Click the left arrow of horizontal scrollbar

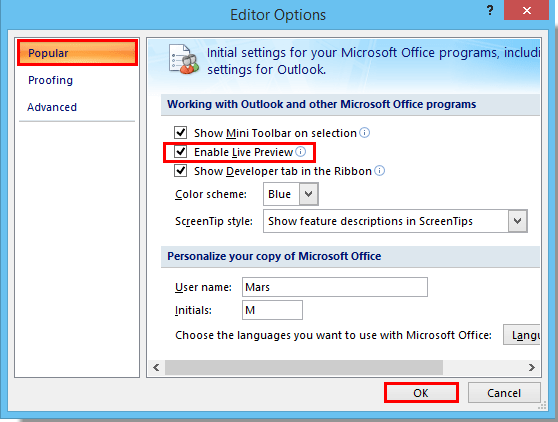click(x=156, y=367)
